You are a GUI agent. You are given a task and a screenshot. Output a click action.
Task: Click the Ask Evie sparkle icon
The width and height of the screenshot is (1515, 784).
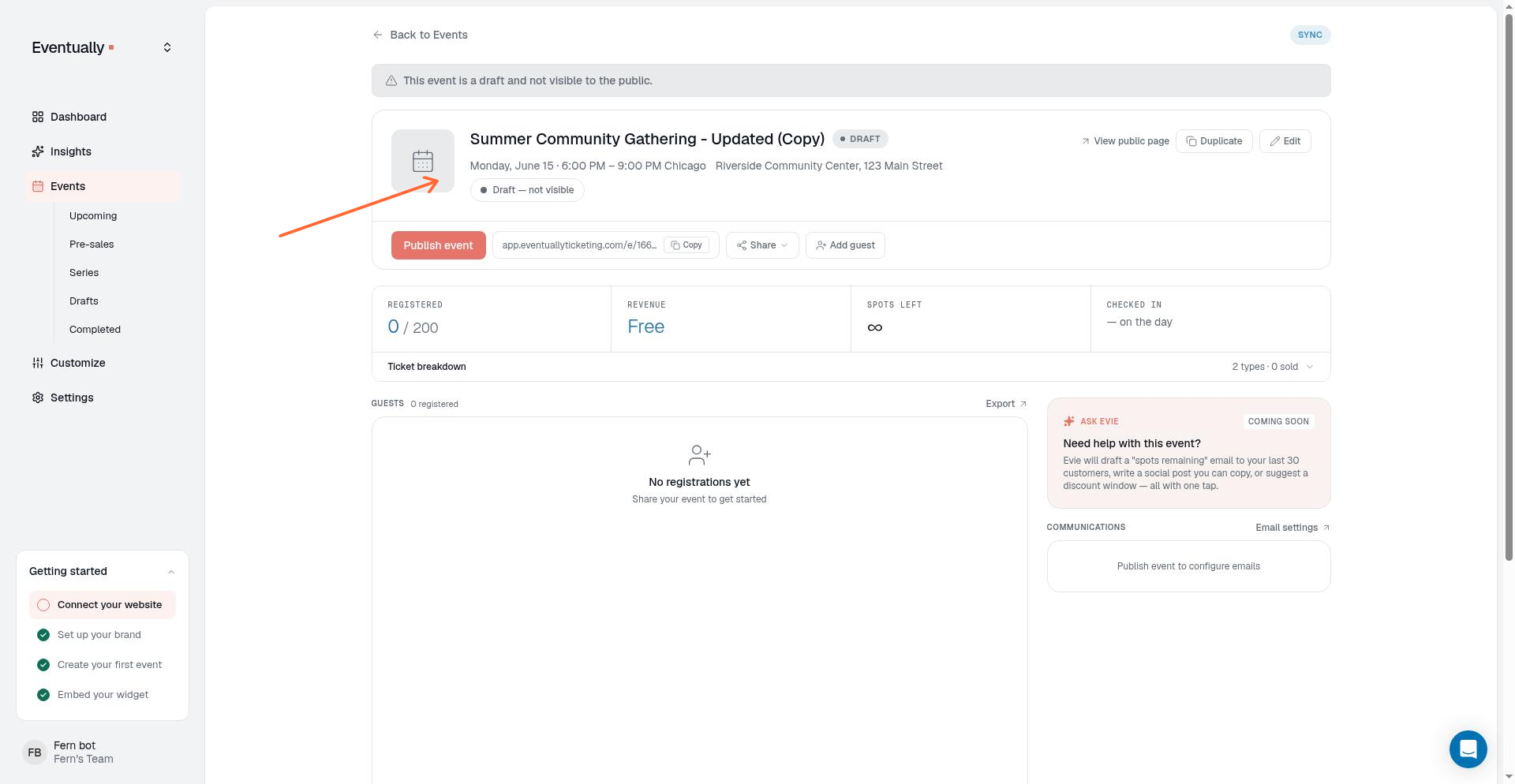[1069, 421]
